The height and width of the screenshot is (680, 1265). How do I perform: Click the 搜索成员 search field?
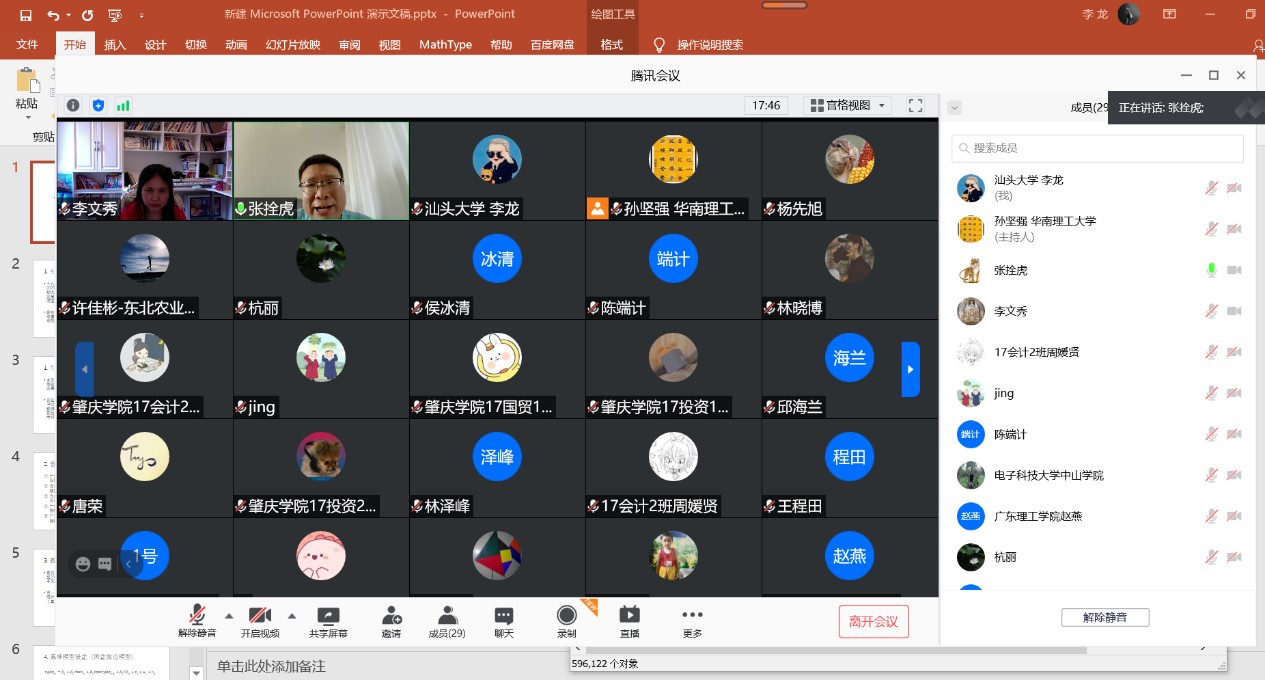tap(1097, 148)
